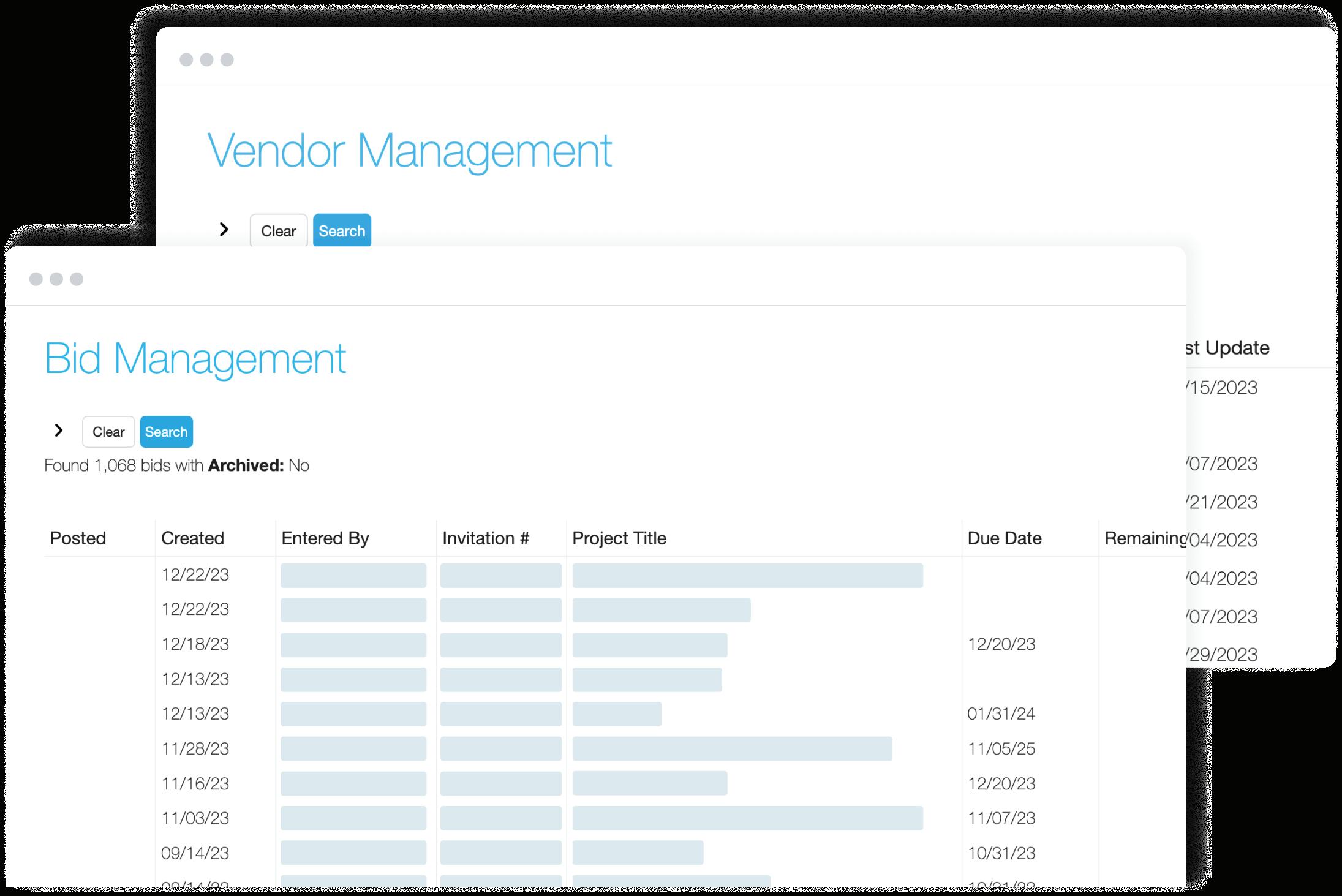Screen dimensions: 1342x896
Task: Sort by Entered By column header
Action: [325, 538]
